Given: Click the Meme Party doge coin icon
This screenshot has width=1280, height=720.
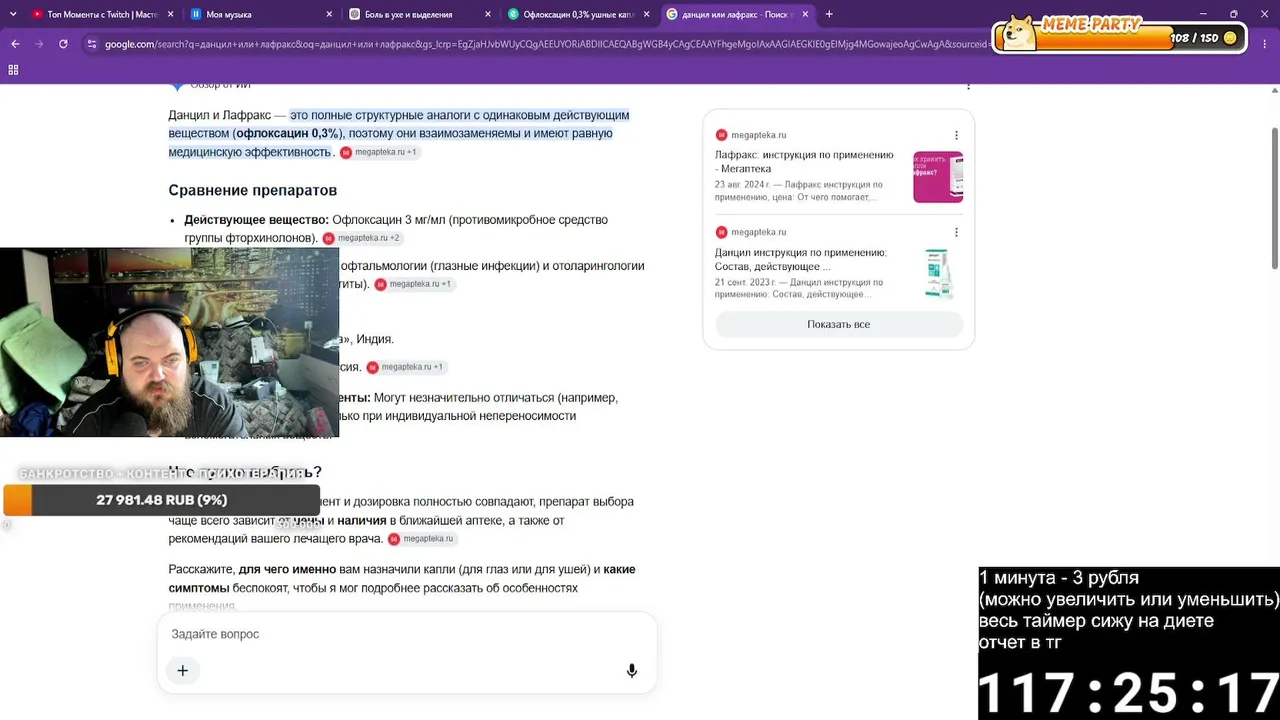Looking at the screenshot, I should [x=1018, y=34].
